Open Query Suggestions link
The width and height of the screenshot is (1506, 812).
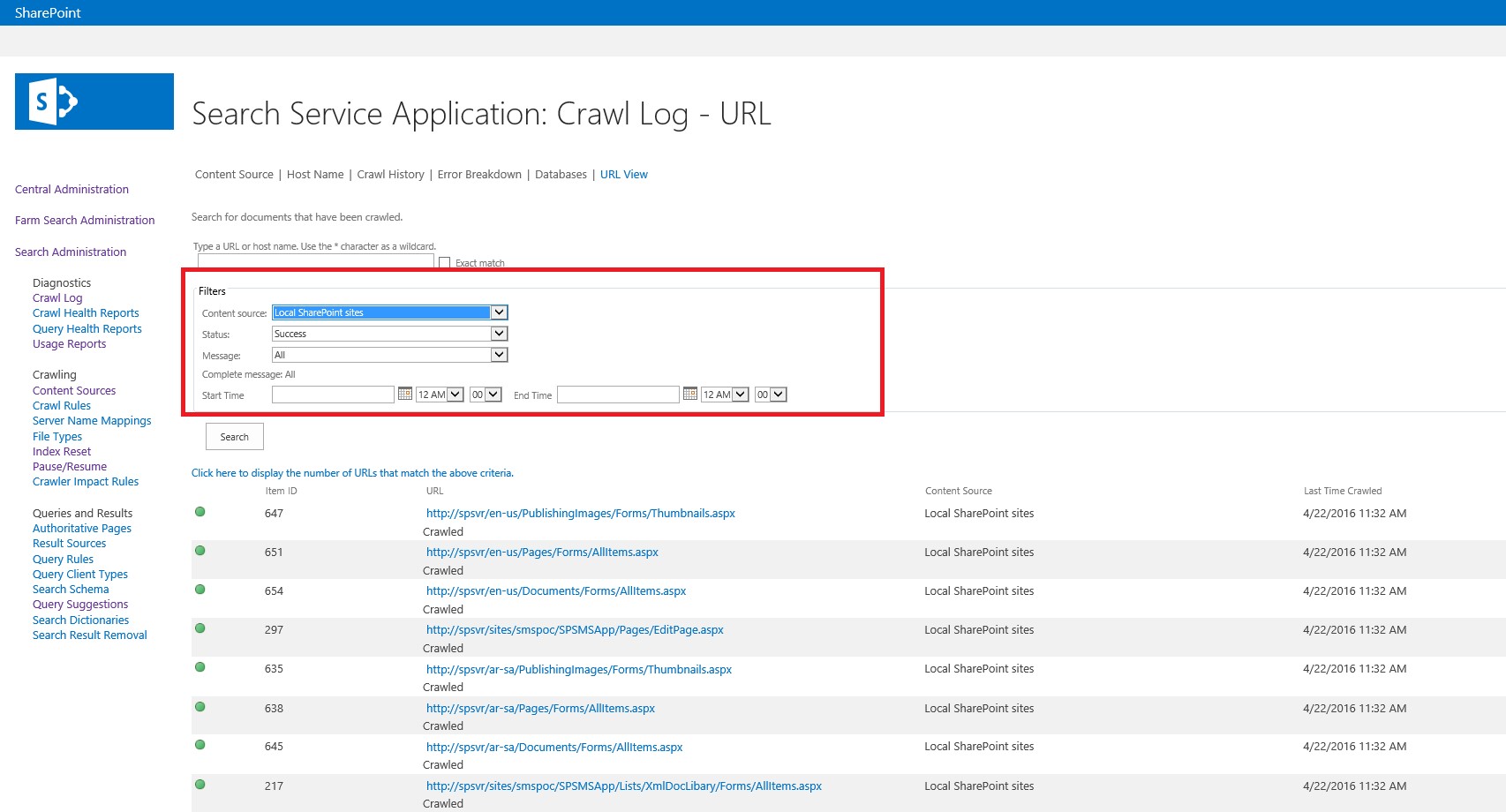pyautogui.click(x=80, y=605)
